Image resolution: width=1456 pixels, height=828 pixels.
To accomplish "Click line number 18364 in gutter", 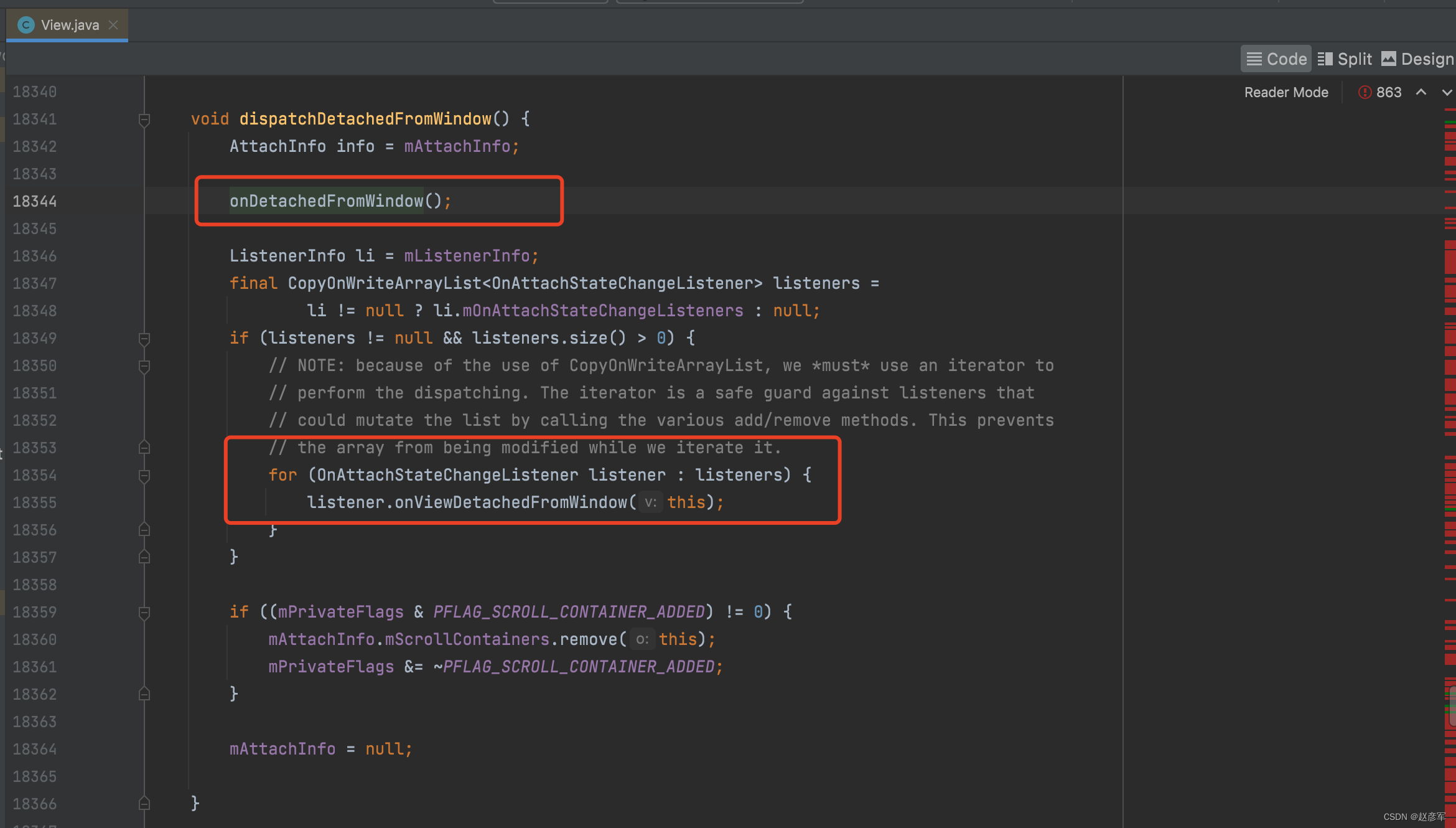I will pos(35,749).
